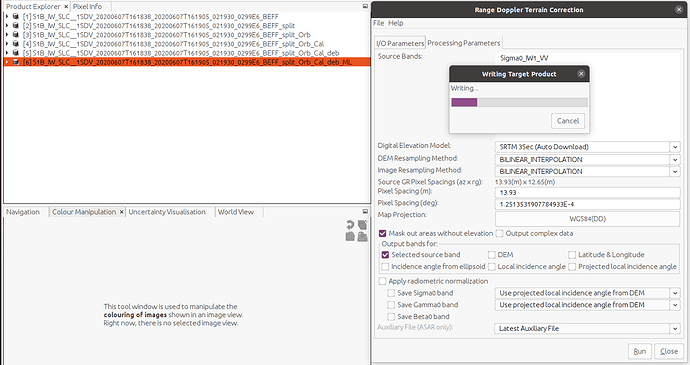690x365 pixels.
Task: Check Save Gamma0 band
Action: tap(391, 305)
